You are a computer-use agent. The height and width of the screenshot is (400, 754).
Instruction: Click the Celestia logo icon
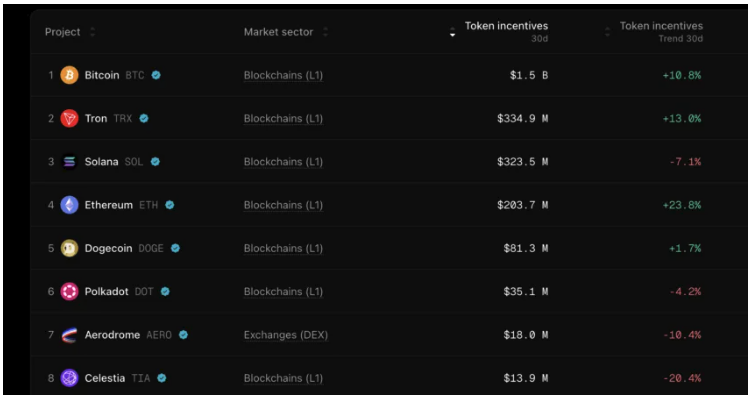(x=69, y=378)
